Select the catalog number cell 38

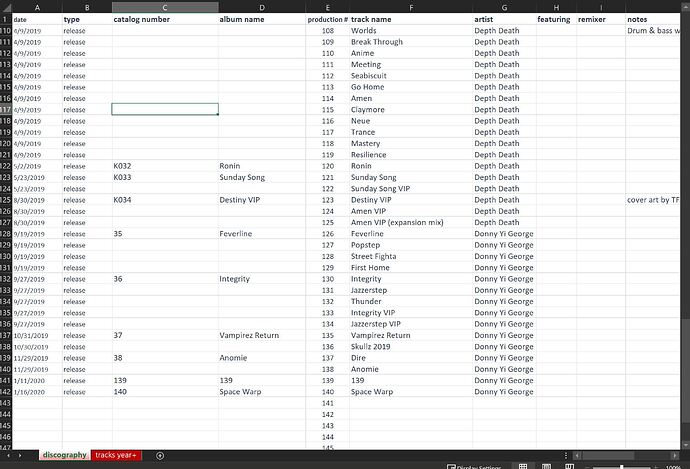tap(165, 358)
